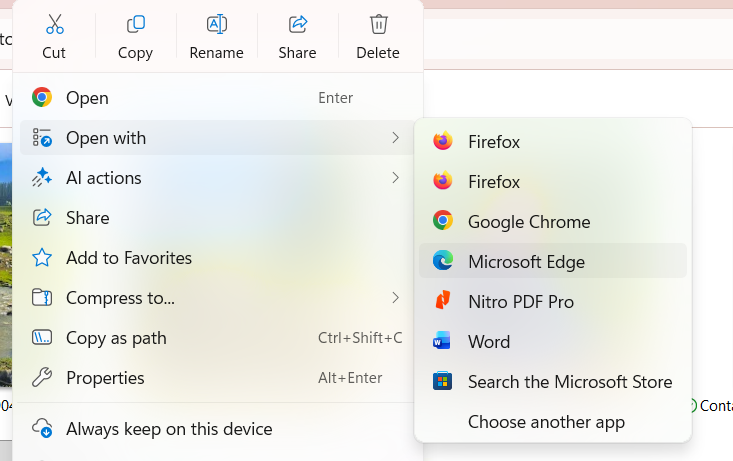Select Always keep on this device
Image resolution: width=733 pixels, height=461 pixels.
pos(217,429)
